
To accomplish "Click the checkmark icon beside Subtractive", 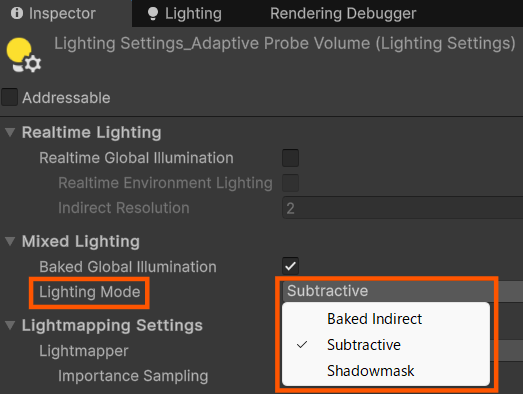I will pyautogui.click(x=302, y=345).
